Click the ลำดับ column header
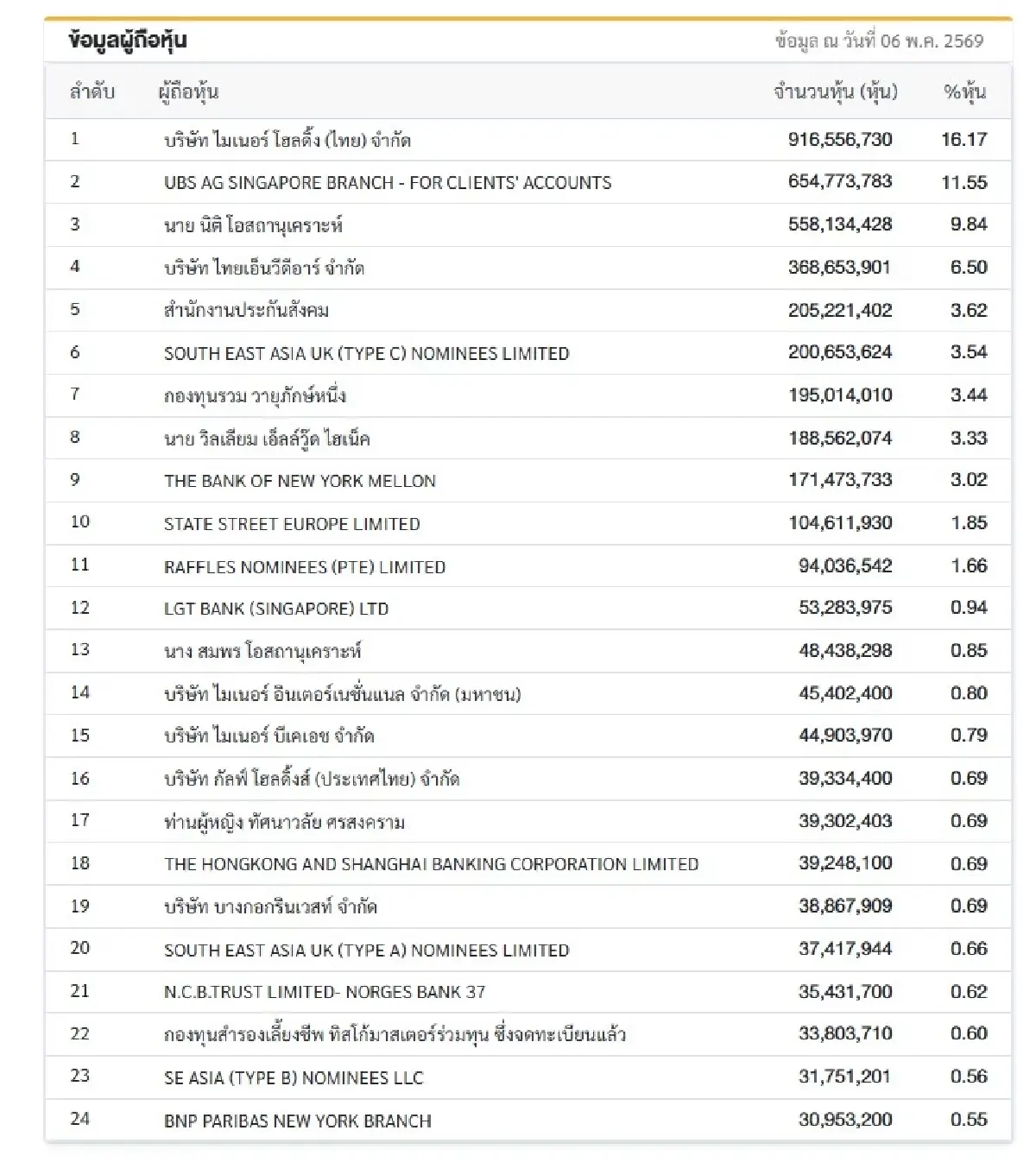The image size is (1036, 1162). click(92, 92)
